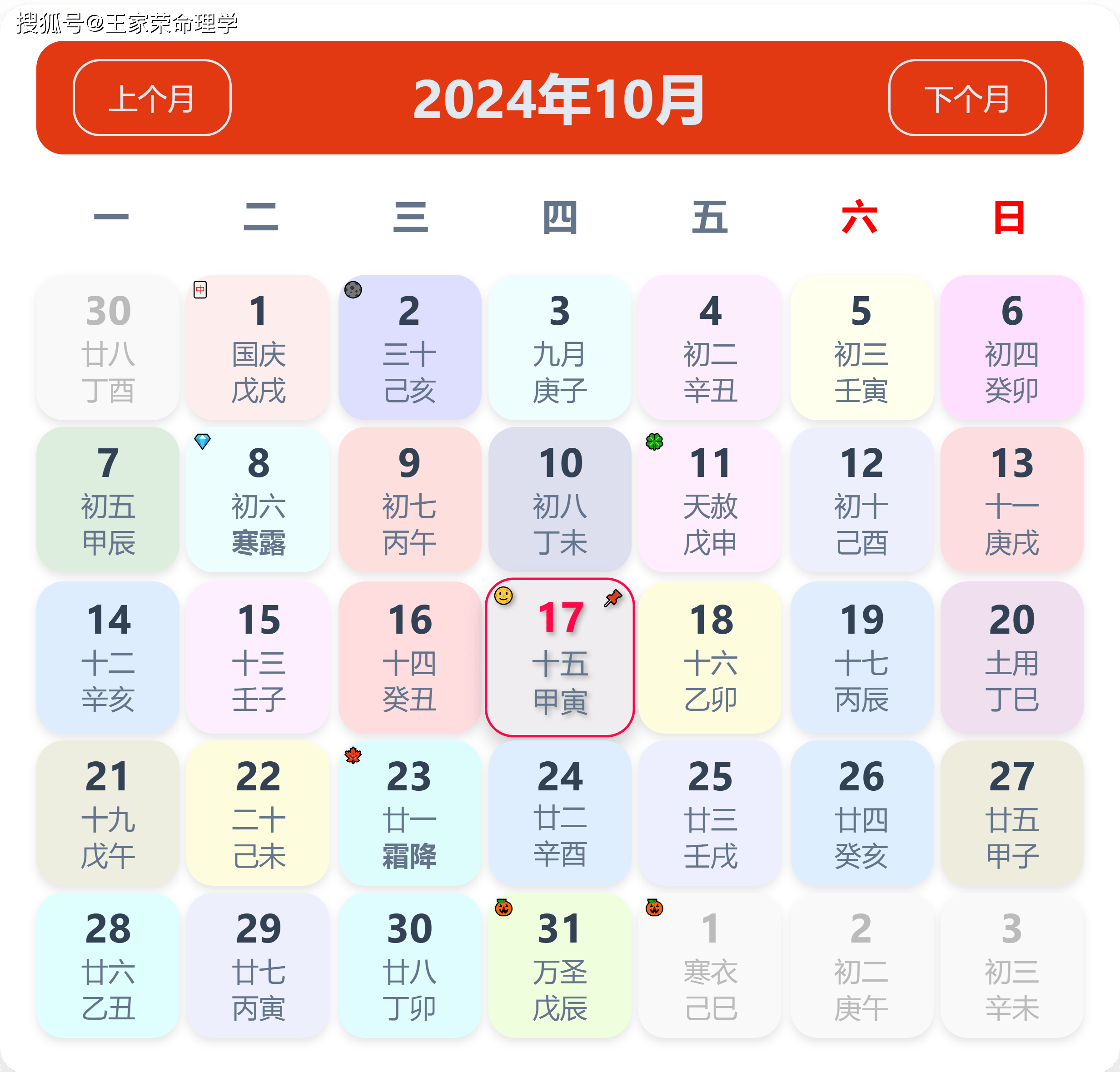The width and height of the screenshot is (1120, 1072).
Task: Click the smiley face icon on October 17
Action: pos(503,596)
